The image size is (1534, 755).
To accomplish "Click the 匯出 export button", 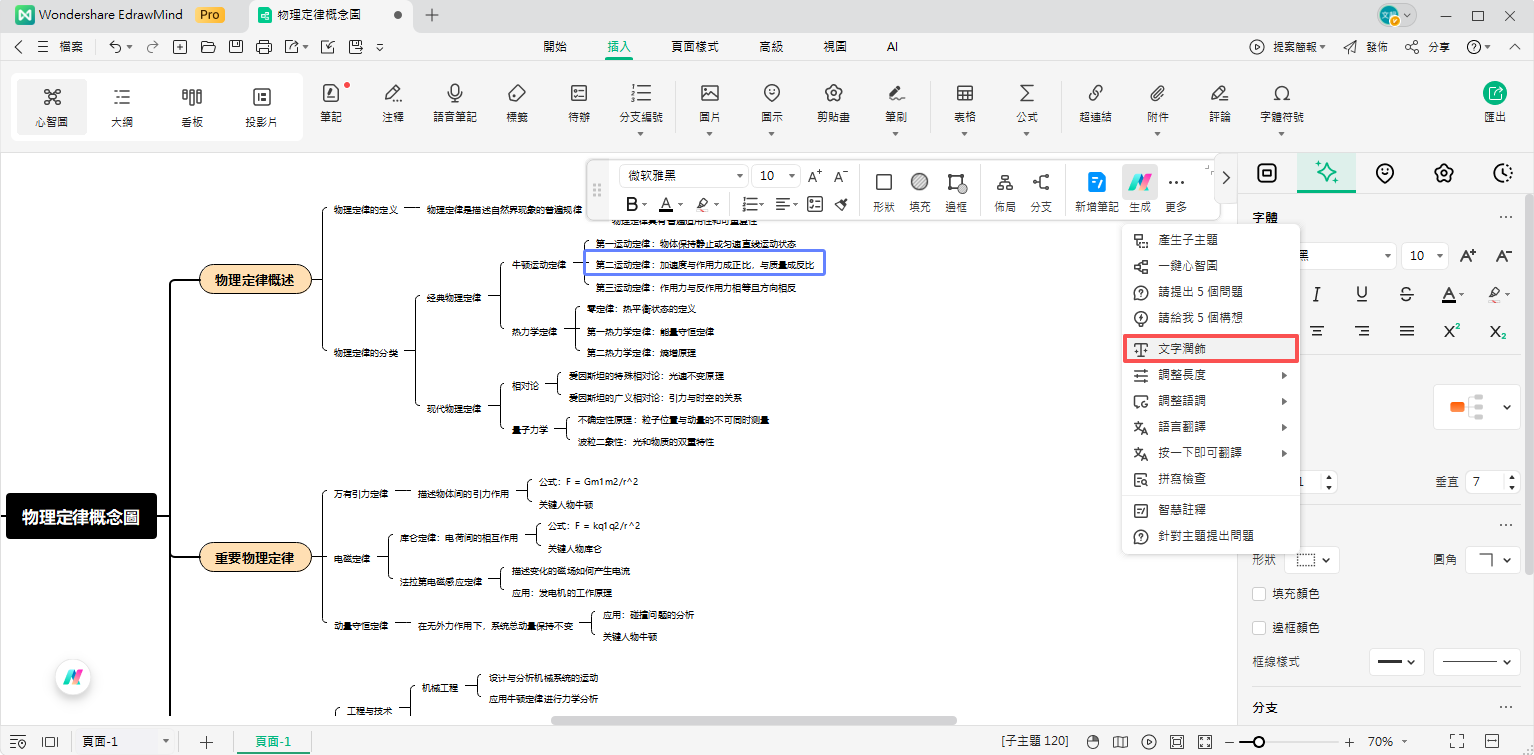I will [x=1495, y=101].
